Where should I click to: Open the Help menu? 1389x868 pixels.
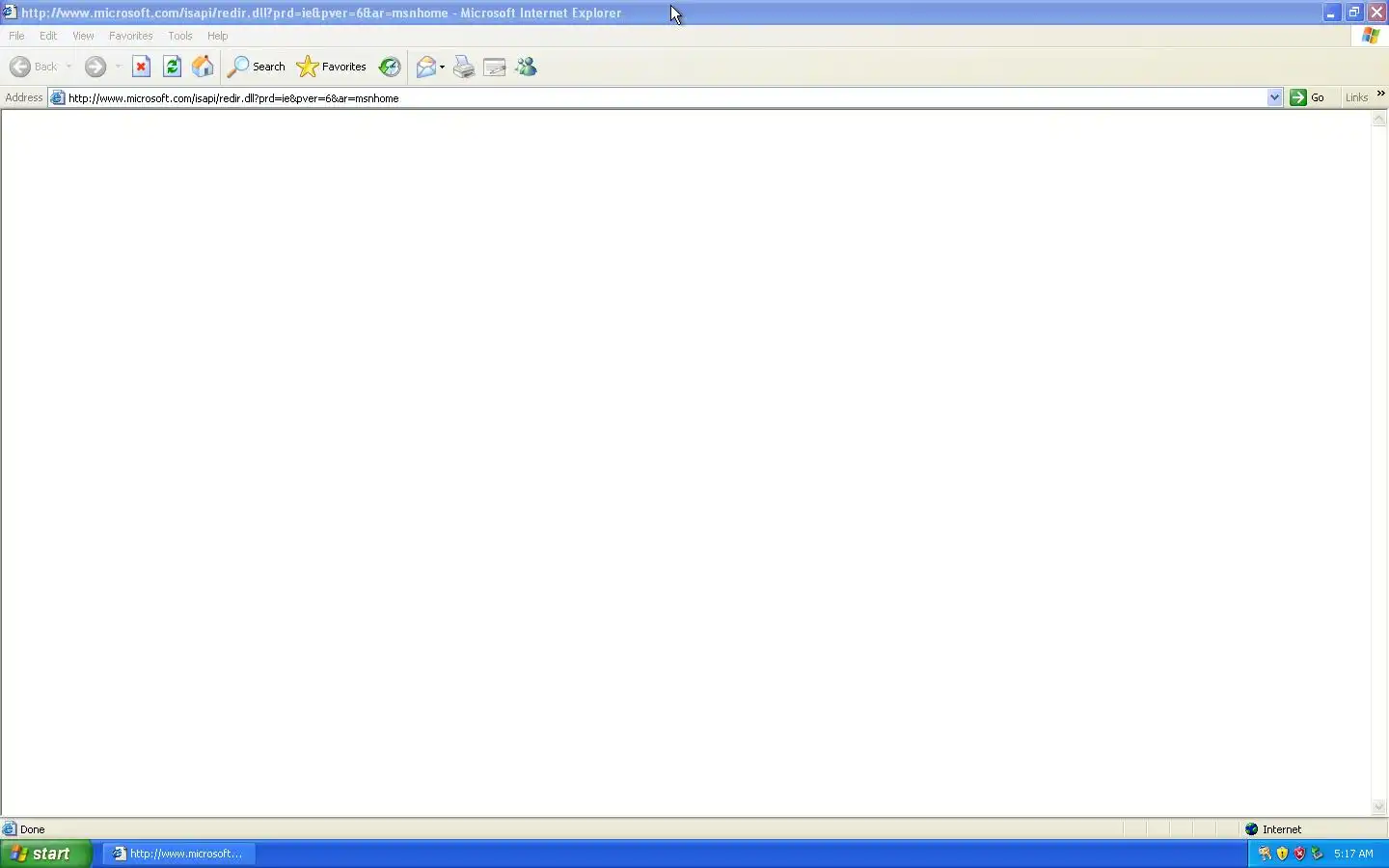pyautogui.click(x=218, y=36)
